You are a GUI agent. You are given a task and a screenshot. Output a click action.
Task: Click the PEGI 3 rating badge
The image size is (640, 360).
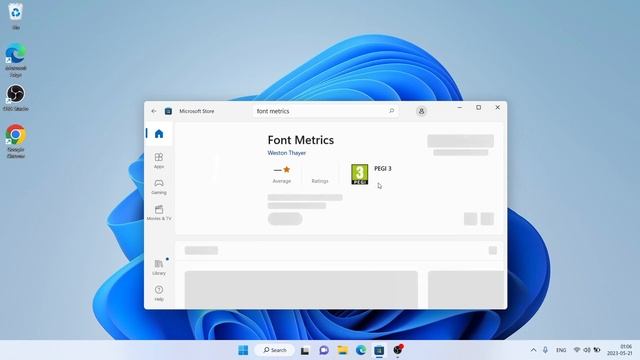360,174
